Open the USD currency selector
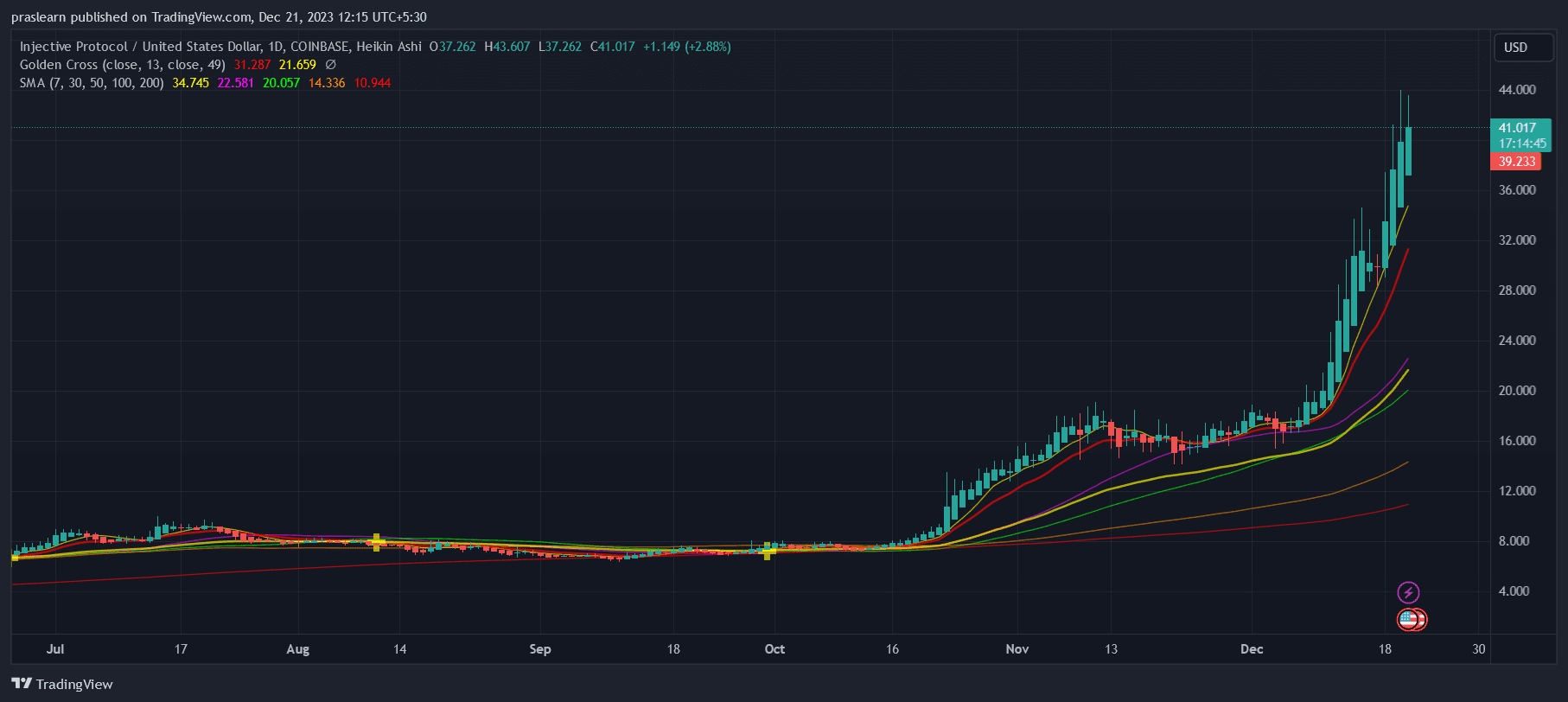The width and height of the screenshot is (1568, 702). (x=1515, y=48)
